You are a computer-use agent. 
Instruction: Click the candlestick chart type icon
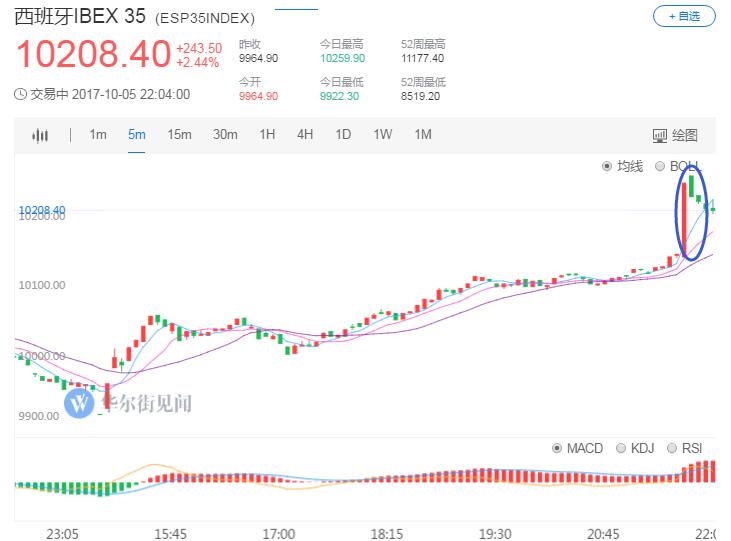(x=40, y=135)
